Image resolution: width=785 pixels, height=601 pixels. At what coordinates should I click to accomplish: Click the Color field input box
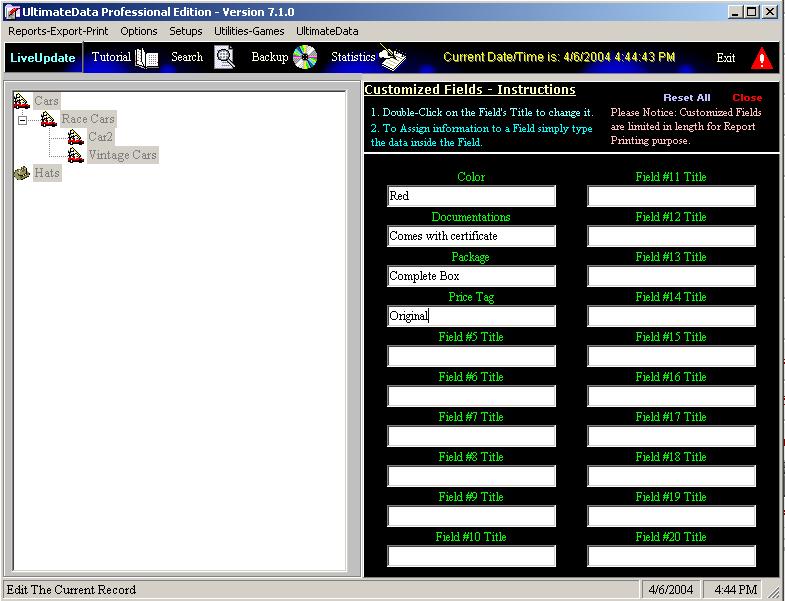coord(471,196)
